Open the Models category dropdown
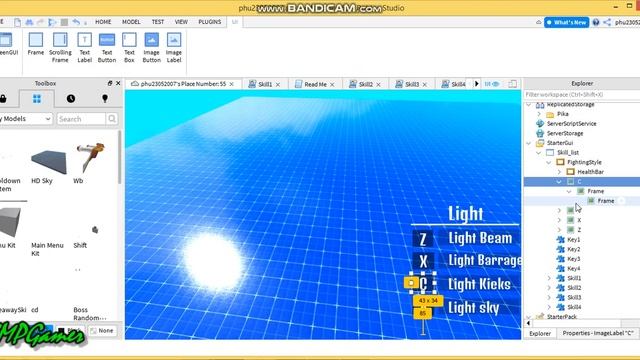 (26, 119)
